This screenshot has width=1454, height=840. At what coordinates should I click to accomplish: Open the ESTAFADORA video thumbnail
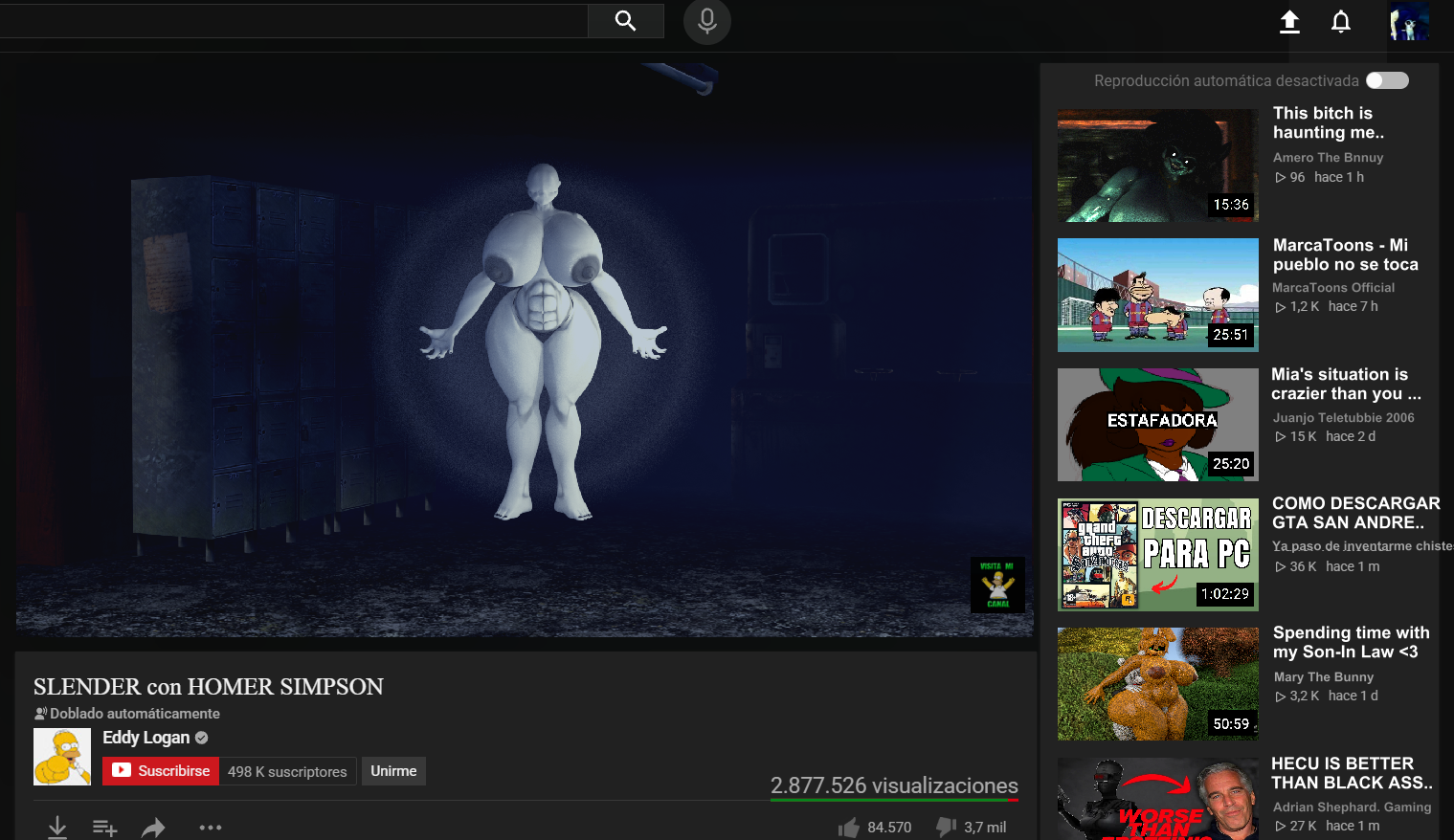coord(1158,425)
